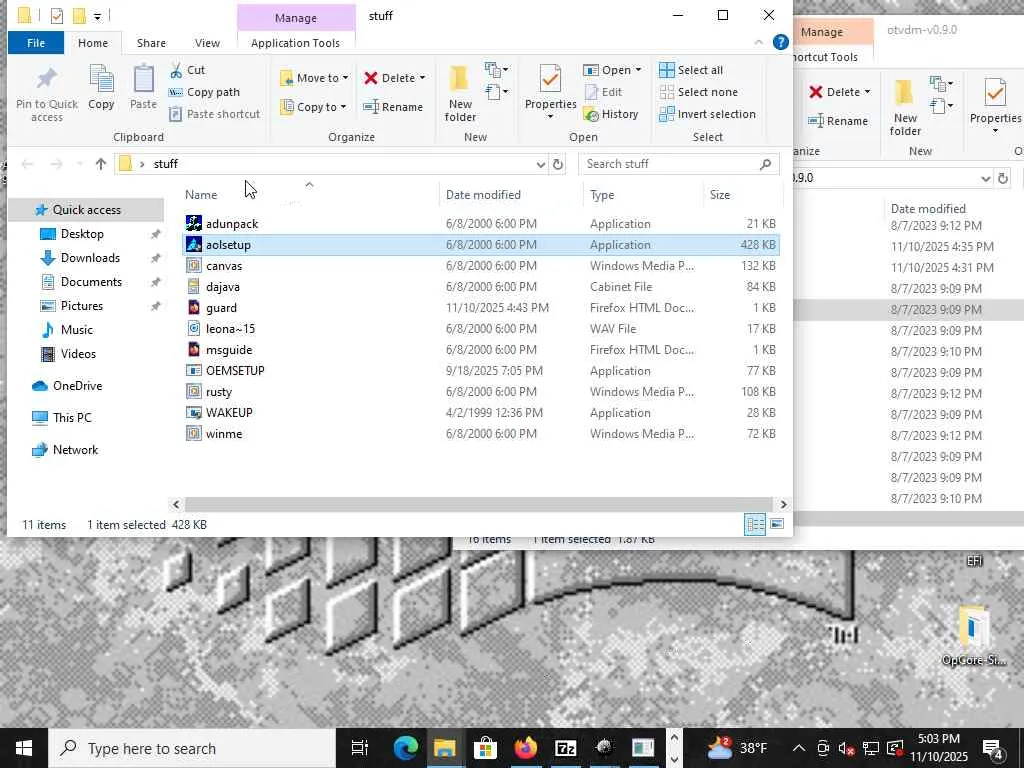The width and height of the screenshot is (1024, 768).
Task: Open the Move to dropdown
Action: click(314, 78)
